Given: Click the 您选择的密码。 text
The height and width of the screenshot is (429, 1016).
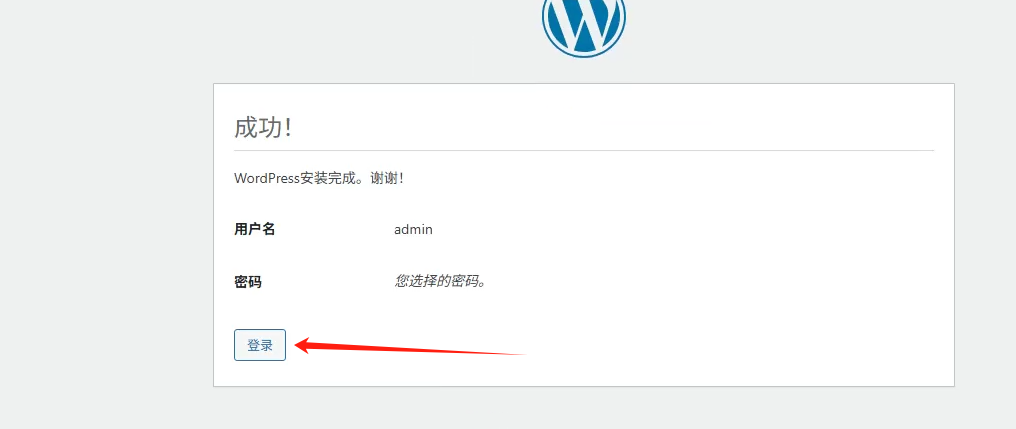Looking at the screenshot, I should click(441, 281).
